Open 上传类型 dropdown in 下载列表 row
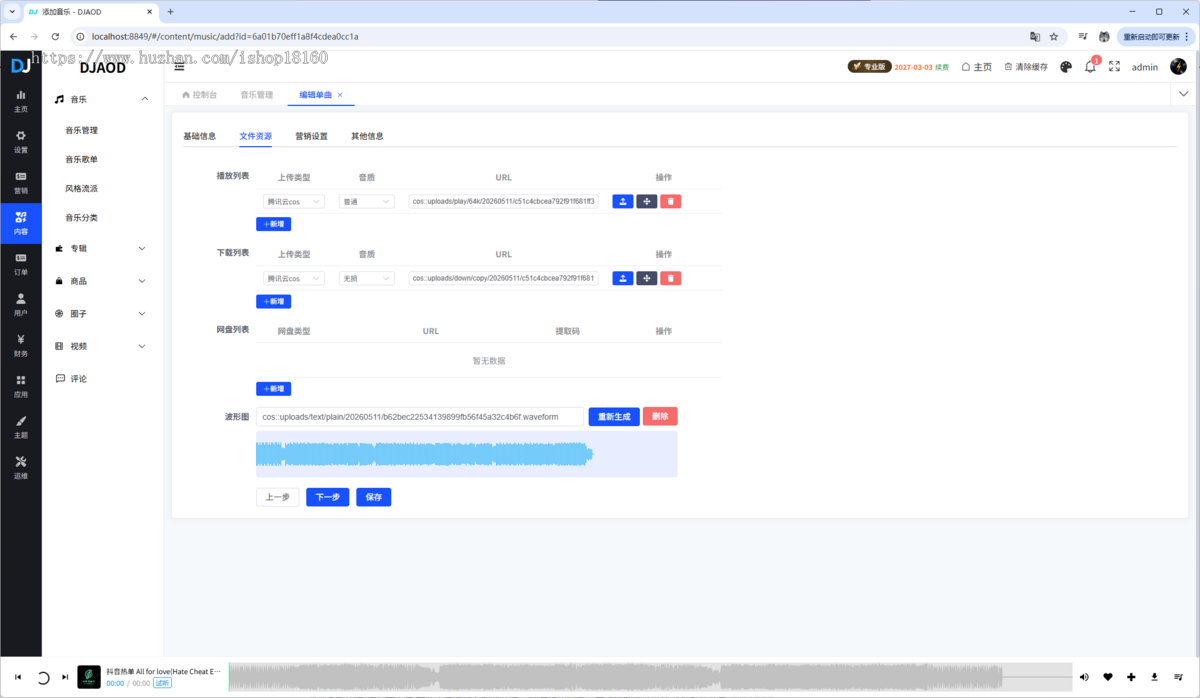 294,278
